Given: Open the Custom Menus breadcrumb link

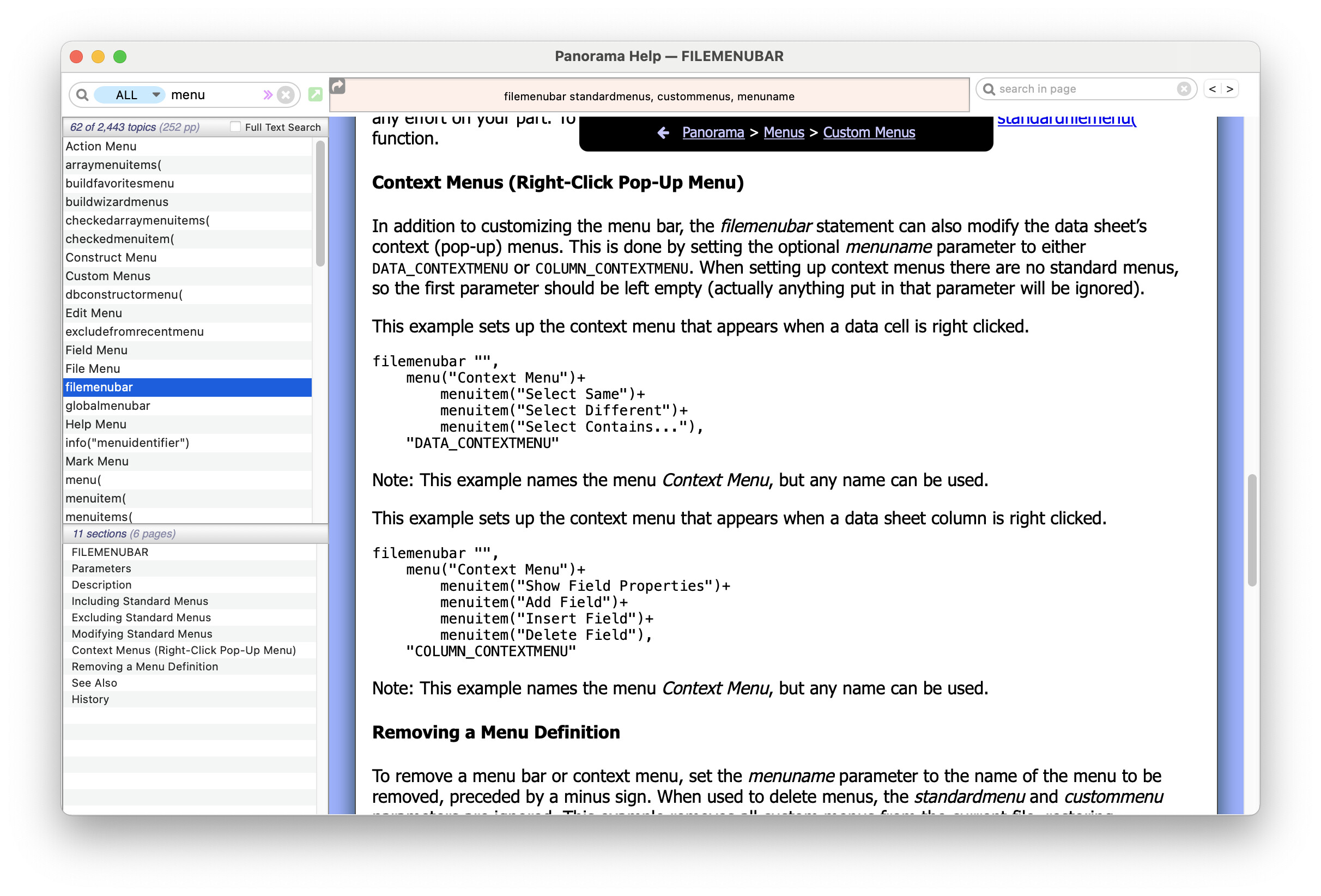Looking at the screenshot, I should (869, 132).
